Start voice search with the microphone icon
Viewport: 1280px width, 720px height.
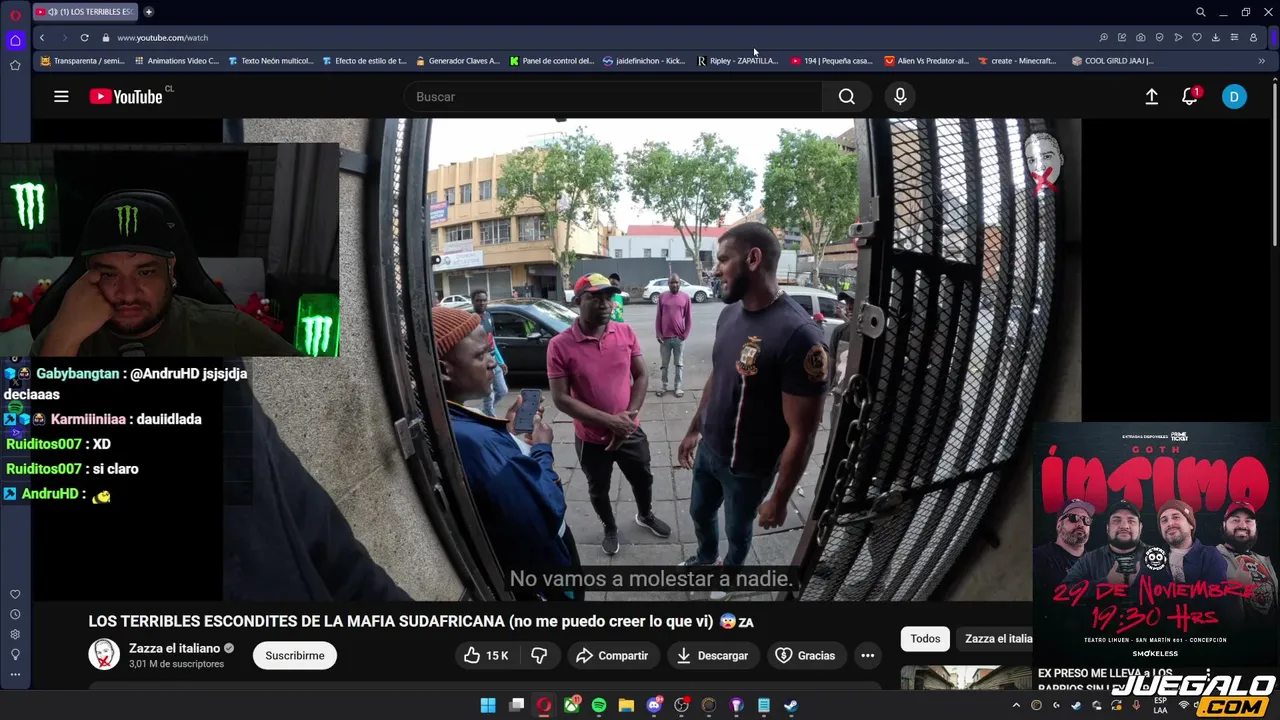coord(900,97)
